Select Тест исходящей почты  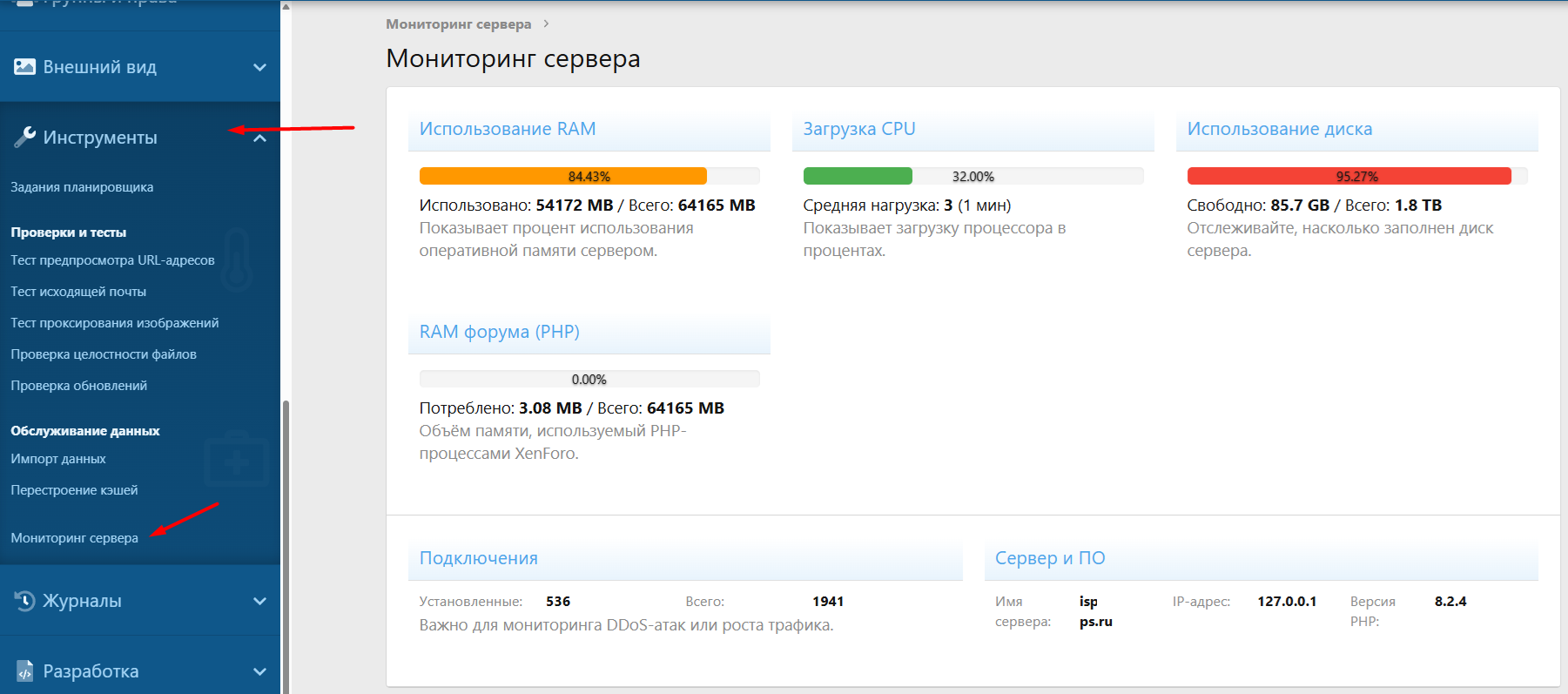click(78, 292)
